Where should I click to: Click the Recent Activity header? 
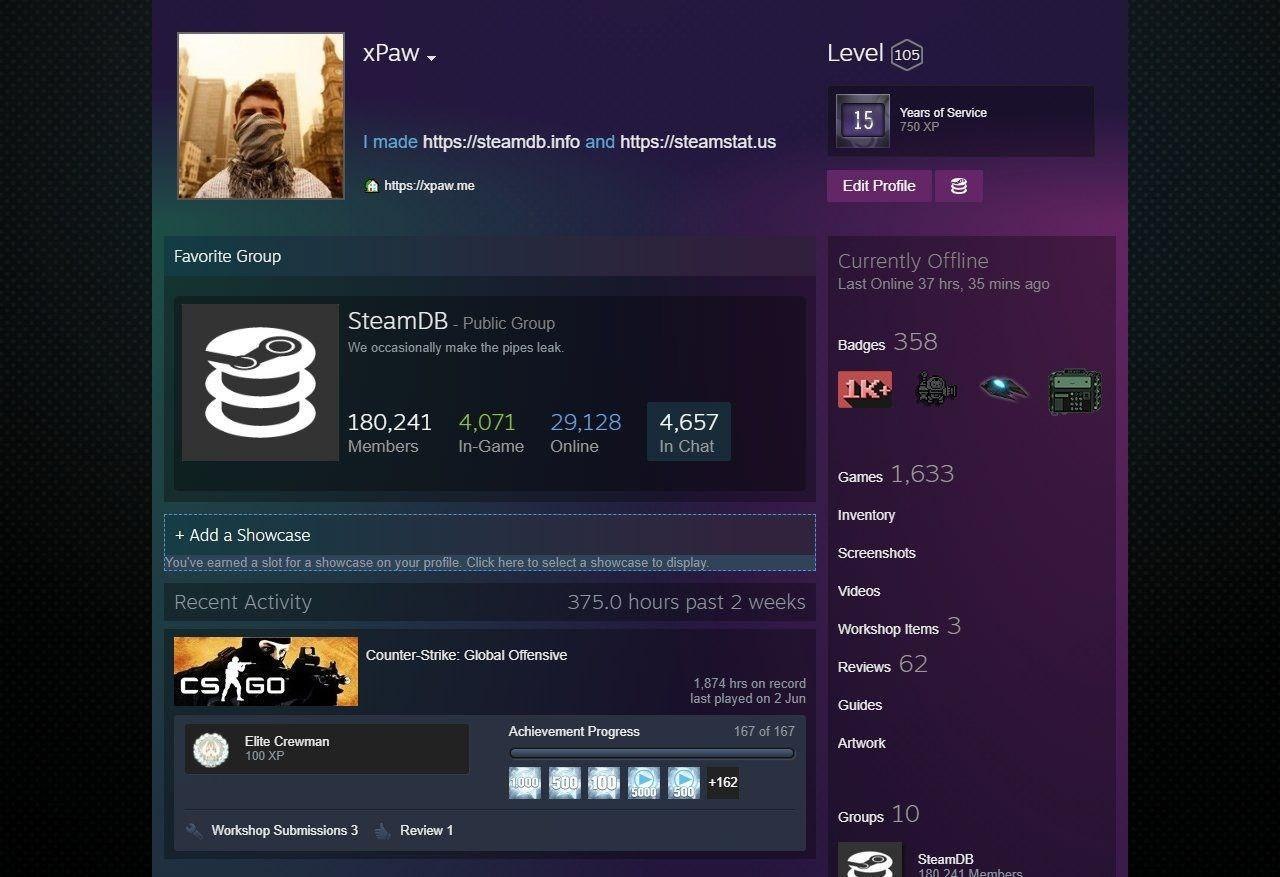point(243,602)
